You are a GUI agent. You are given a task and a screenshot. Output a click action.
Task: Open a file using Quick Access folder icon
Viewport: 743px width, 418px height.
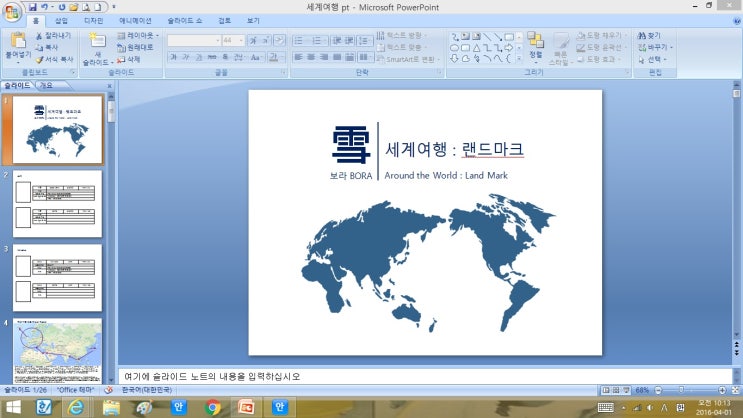coord(73,7)
